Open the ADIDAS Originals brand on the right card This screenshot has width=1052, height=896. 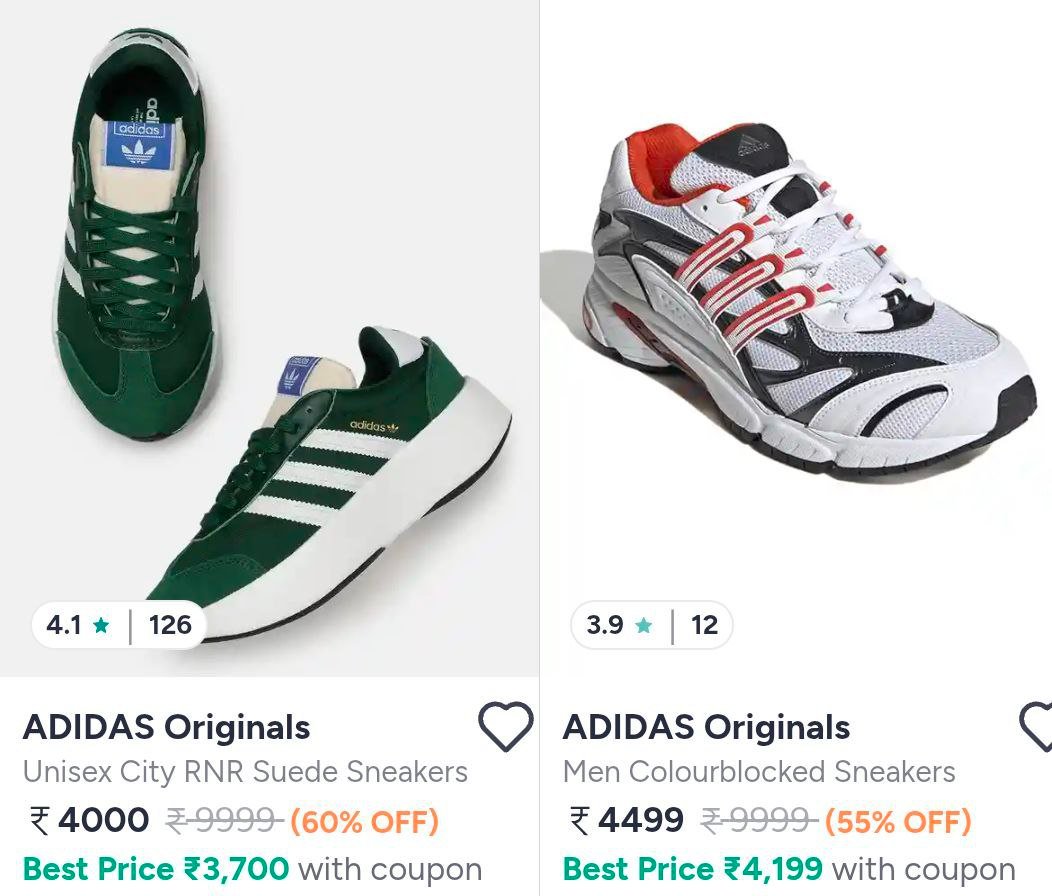(x=705, y=727)
